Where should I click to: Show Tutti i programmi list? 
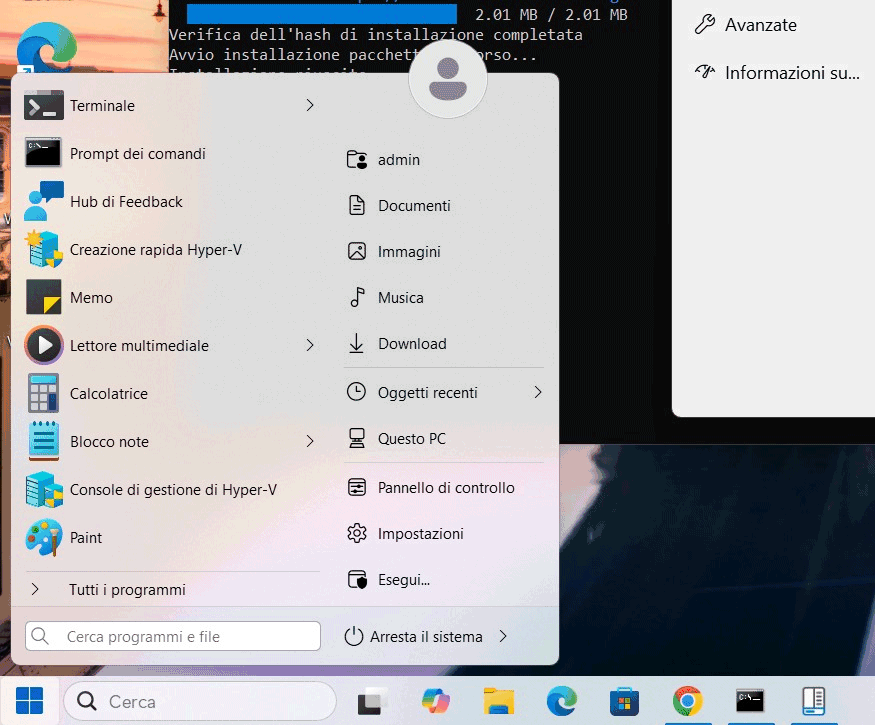coord(127,590)
